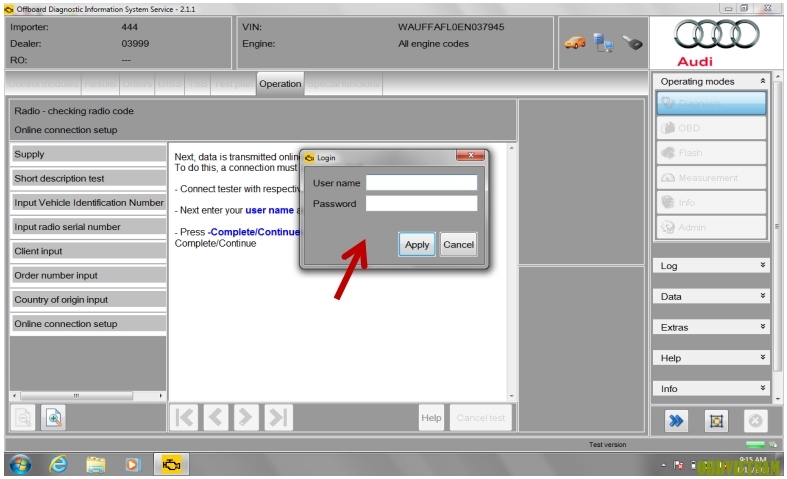Click Cancel in Login dialog
787x479 pixels.
(458, 245)
